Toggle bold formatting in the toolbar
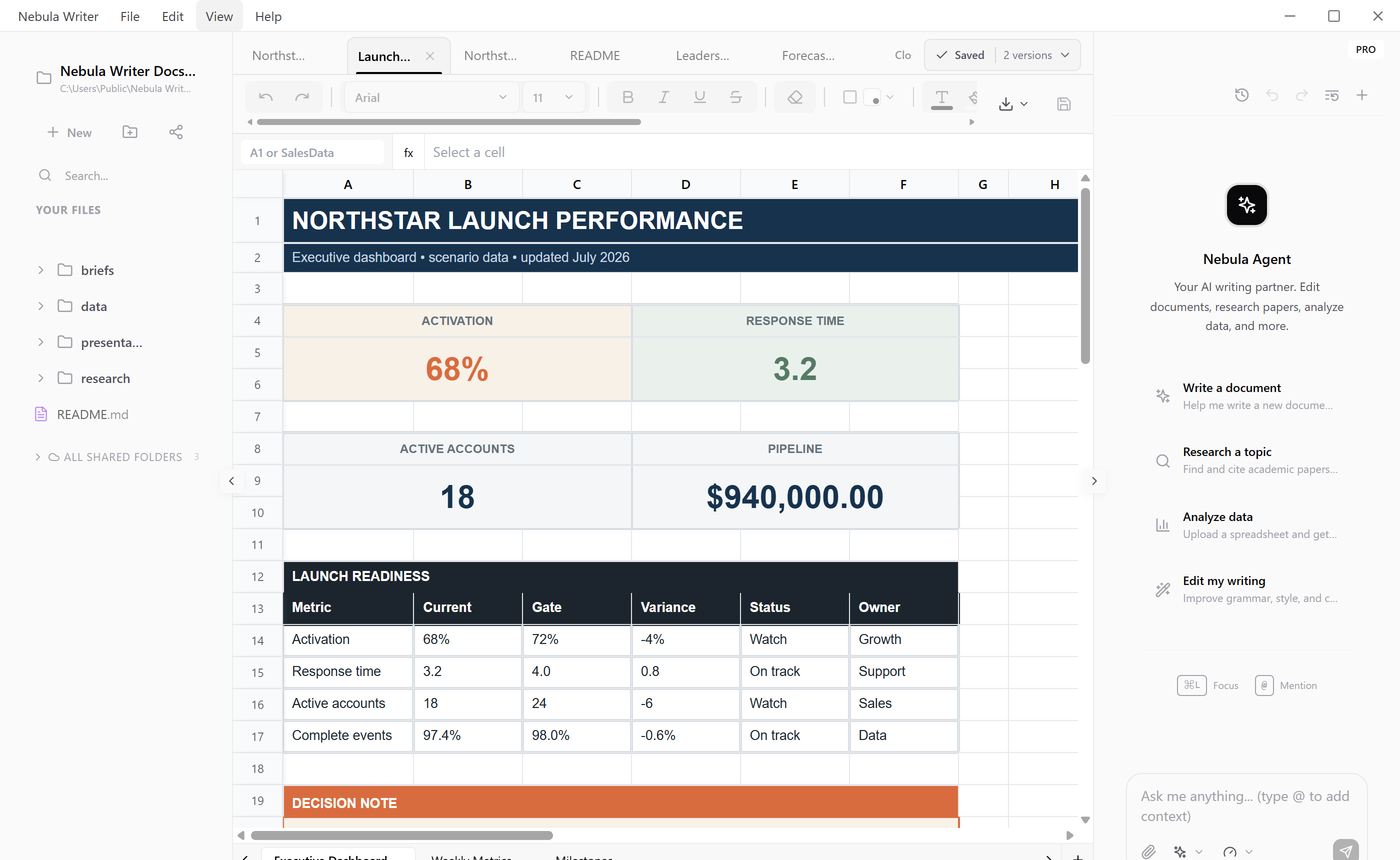The image size is (1400, 860). 627,97
